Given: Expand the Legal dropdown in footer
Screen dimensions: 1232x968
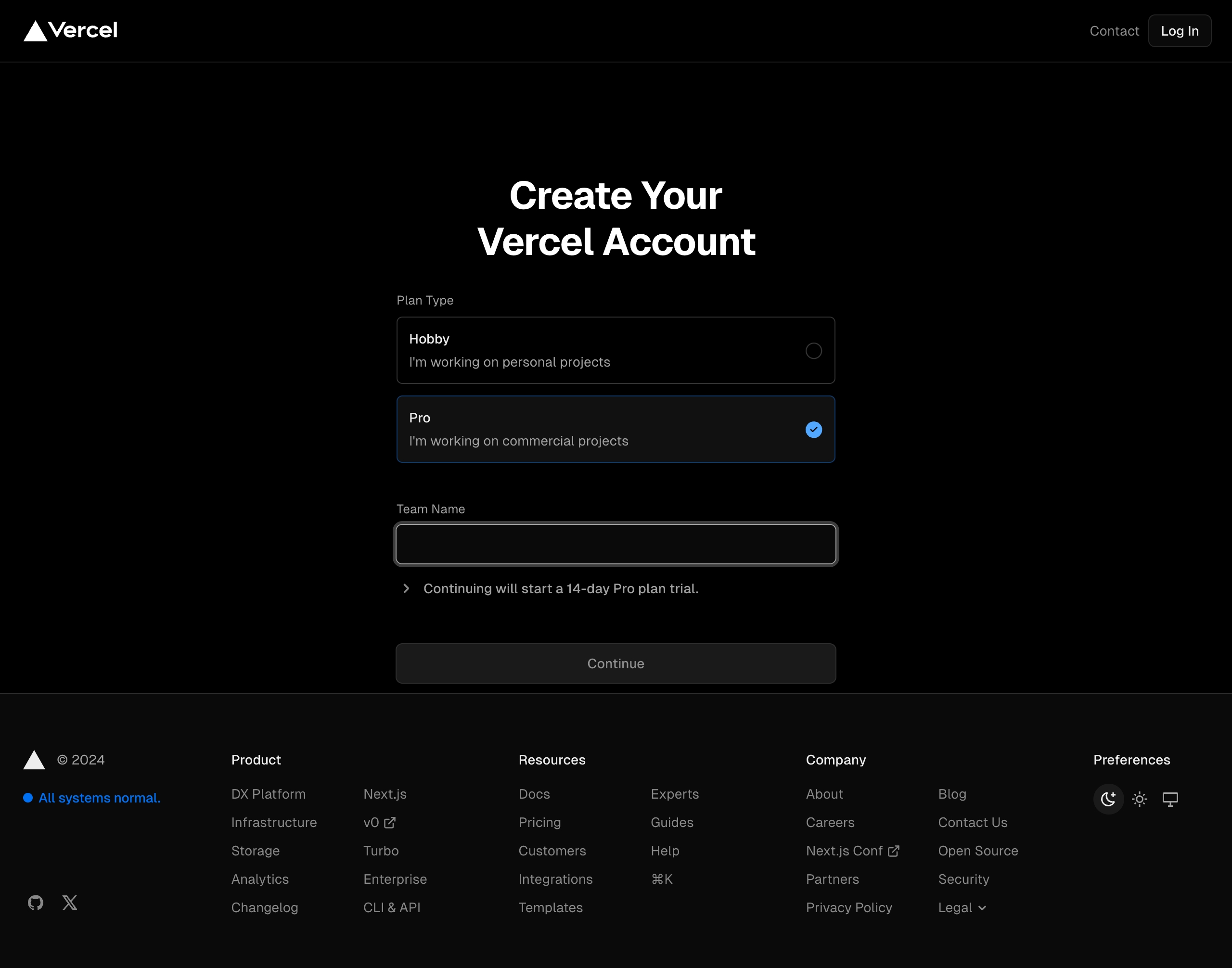Looking at the screenshot, I should 962,907.
